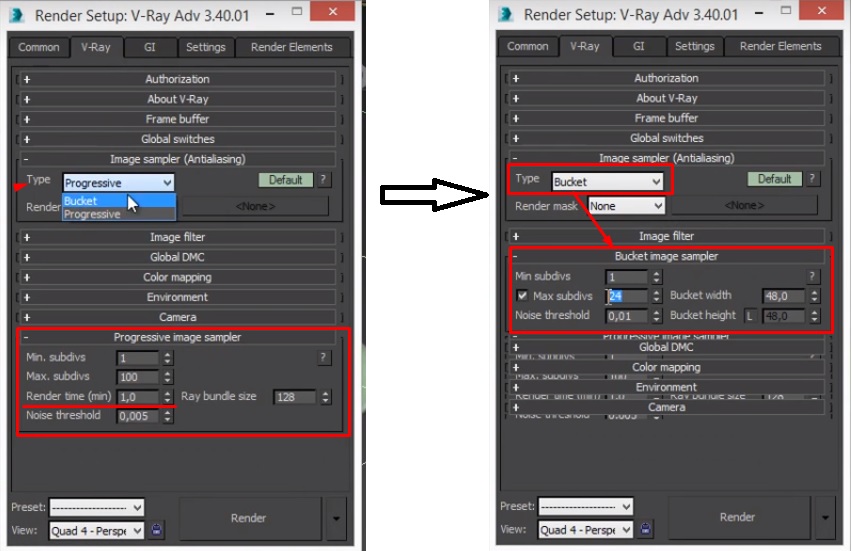Click the Noise threshold spinner in Bucket sampler
Viewport: 852px width, 551px height.
coord(656,316)
